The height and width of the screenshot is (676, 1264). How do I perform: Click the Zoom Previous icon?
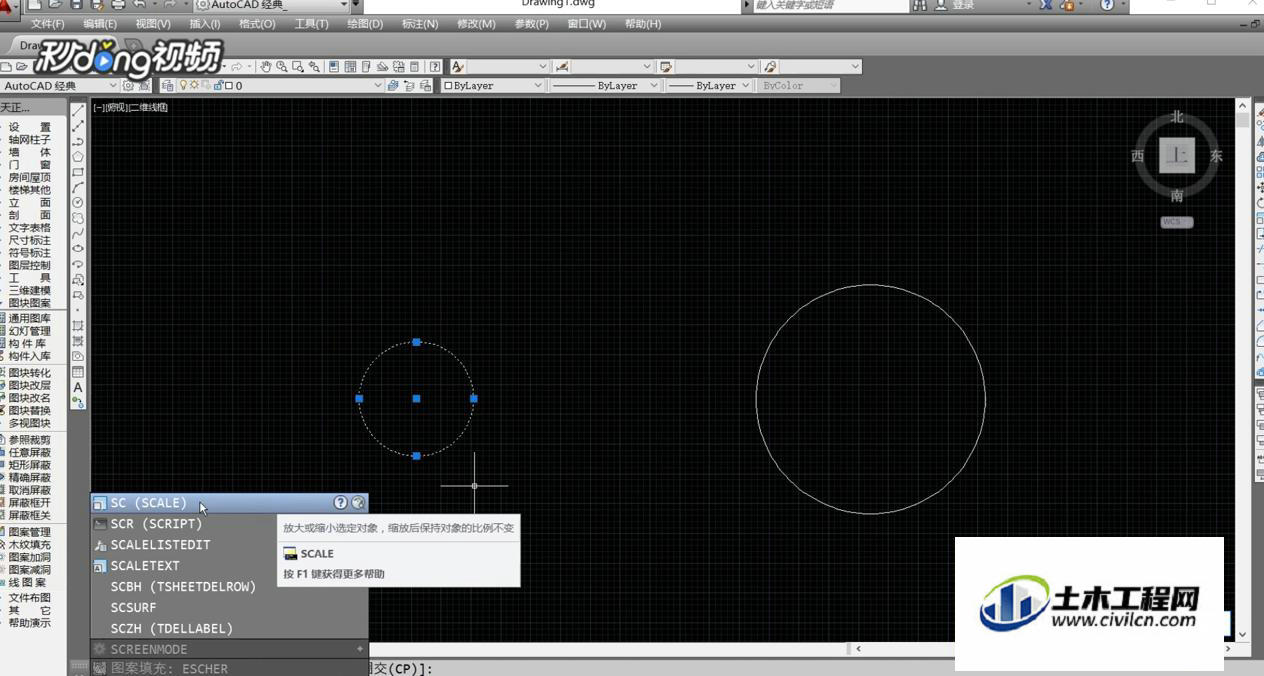click(x=314, y=67)
